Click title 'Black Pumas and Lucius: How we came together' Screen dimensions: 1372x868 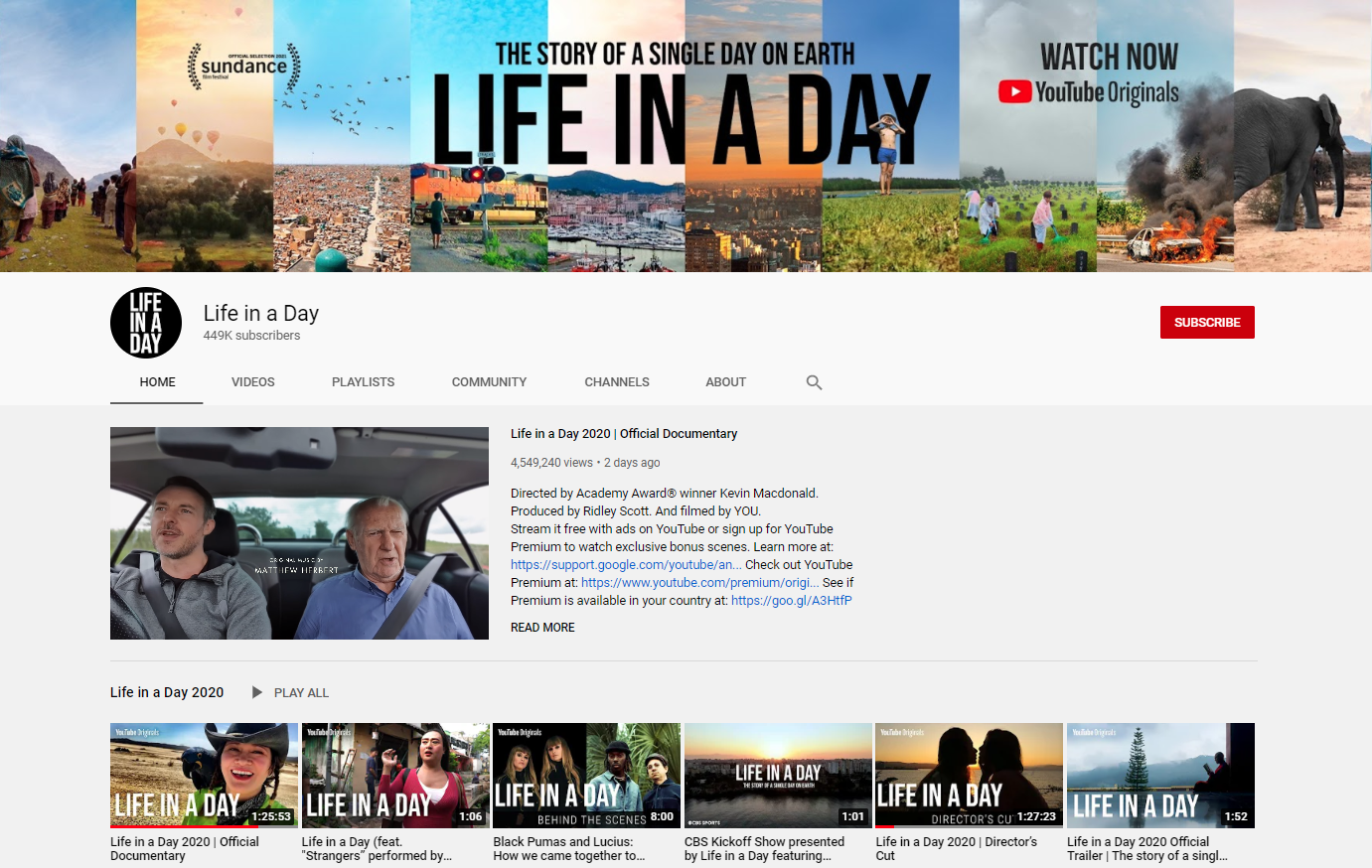[x=569, y=848]
